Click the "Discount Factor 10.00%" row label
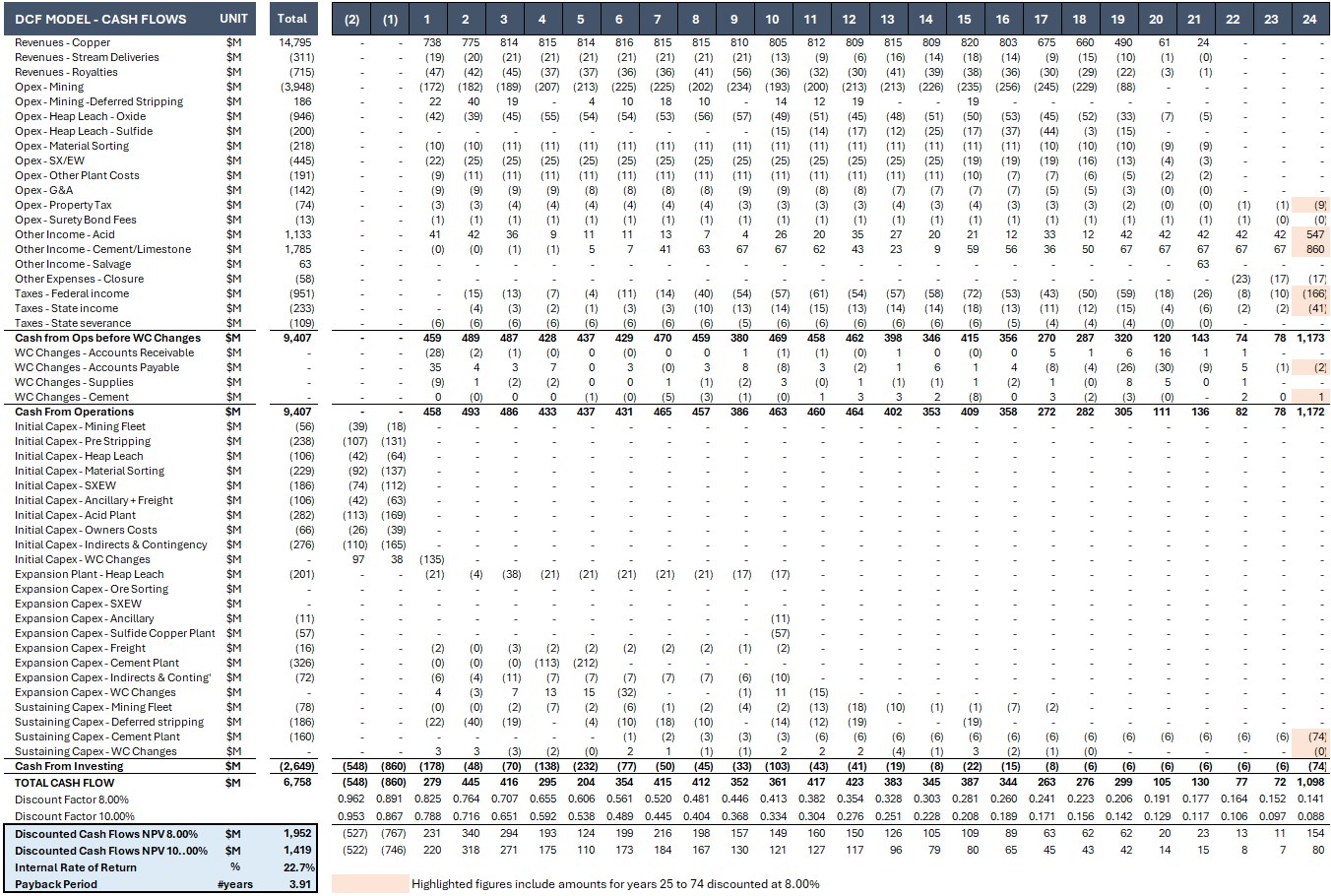The image size is (1331, 896). click(x=75, y=816)
